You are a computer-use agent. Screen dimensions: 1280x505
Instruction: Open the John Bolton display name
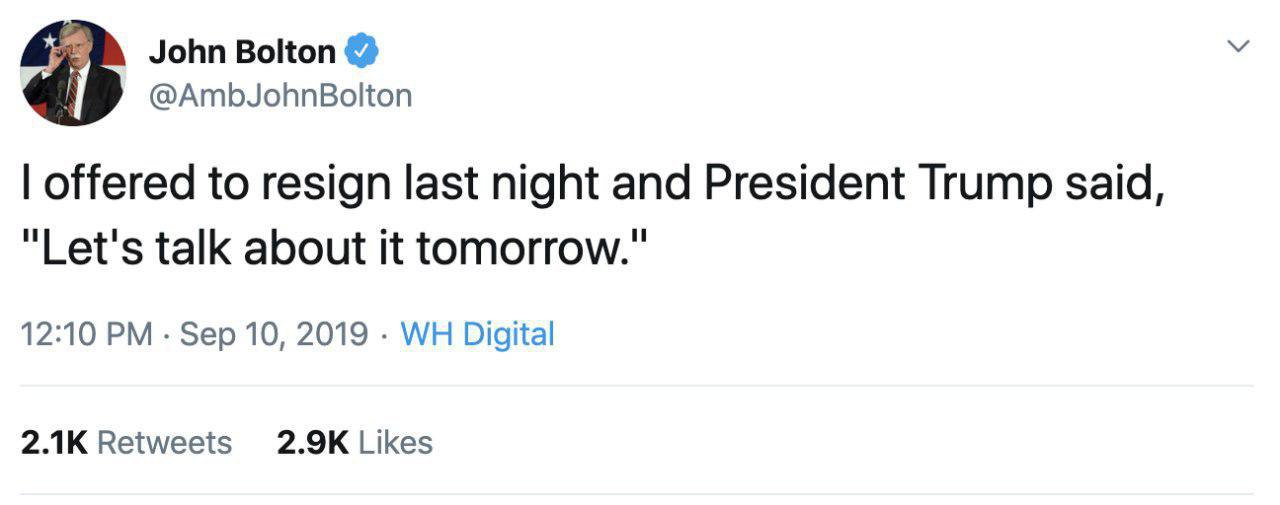(x=242, y=52)
